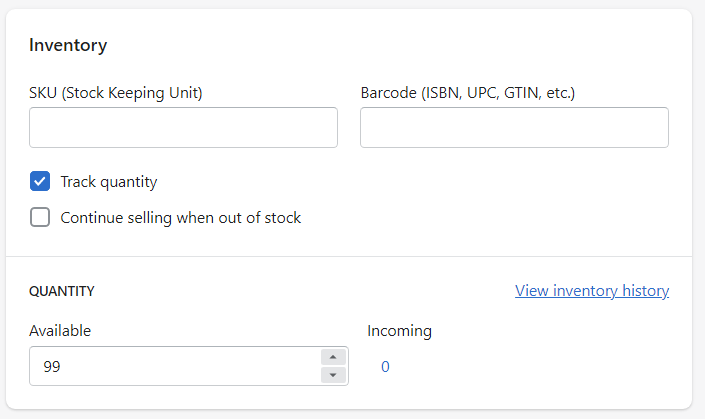Click the QUANTITY section heading
This screenshot has width=705, height=419.
coord(62,291)
